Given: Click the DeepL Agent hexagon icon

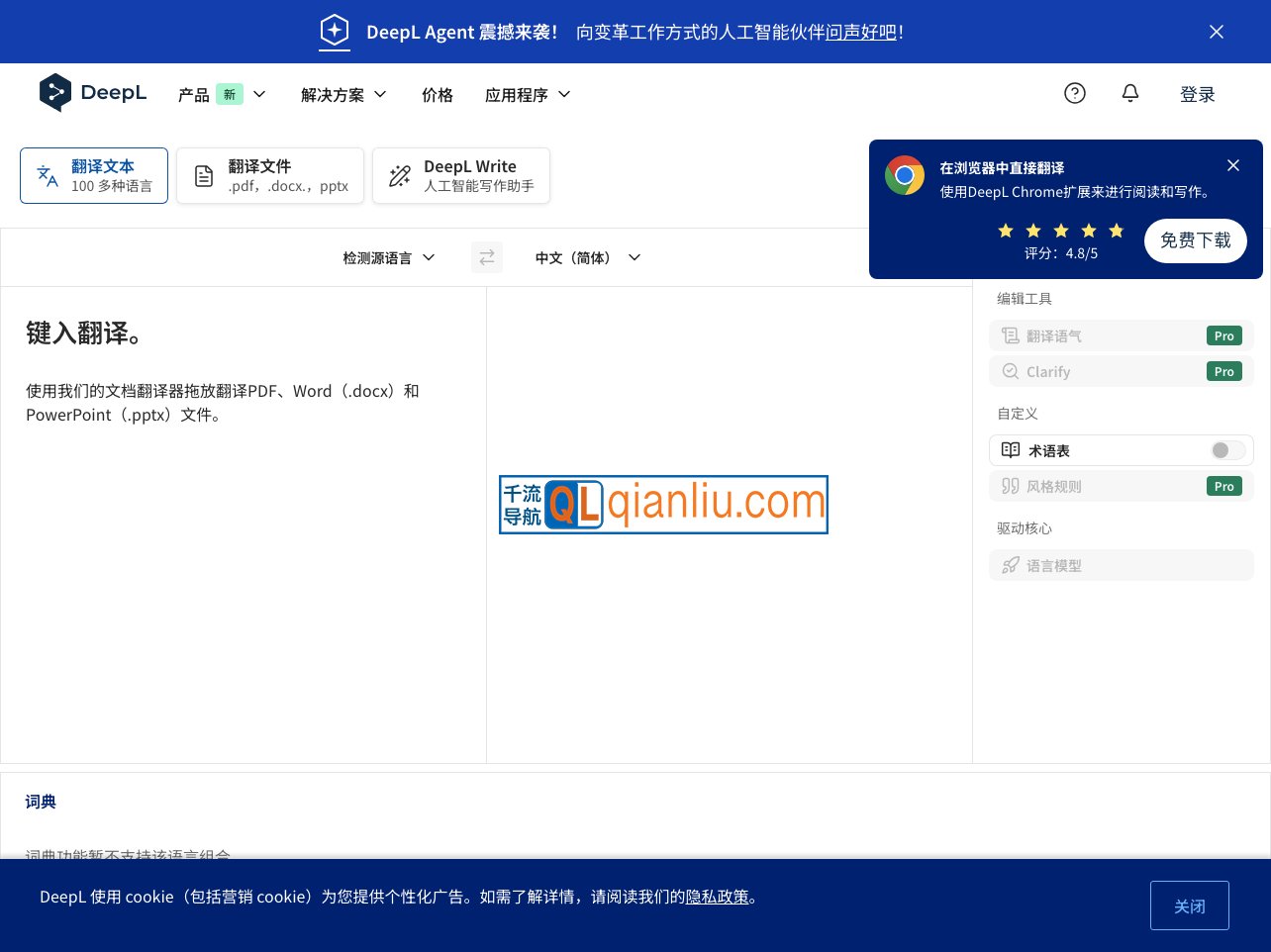Looking at the screenshot, I should coord(335,32).
